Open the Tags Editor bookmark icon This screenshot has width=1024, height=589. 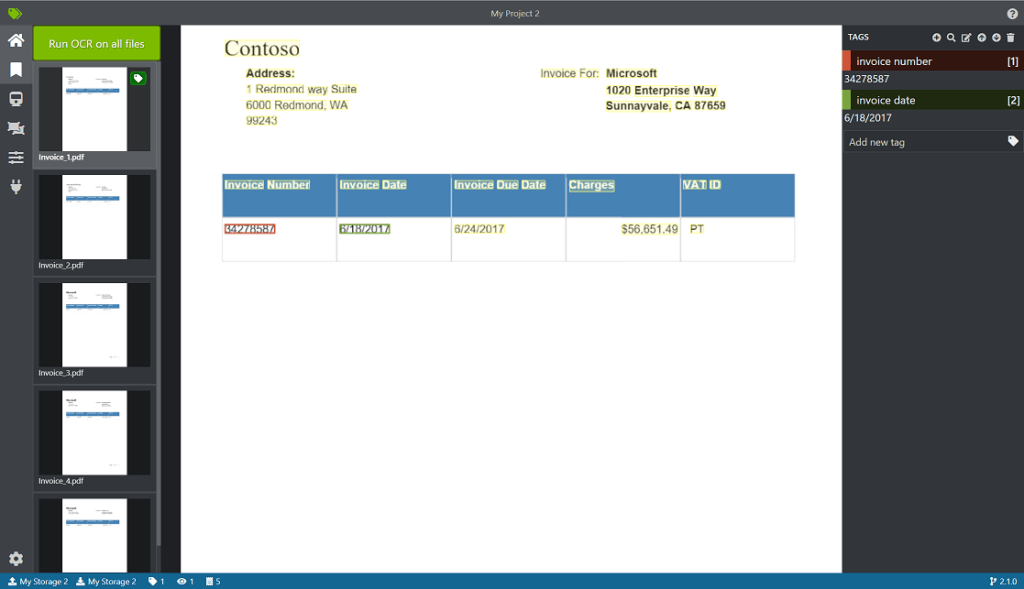coord(15,70)
